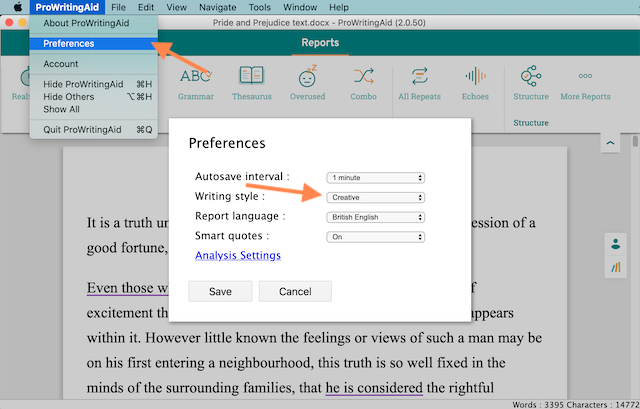Choose Show All
Image resolution: width=640 pixels, height=409 pixels.
click(93, 109)
